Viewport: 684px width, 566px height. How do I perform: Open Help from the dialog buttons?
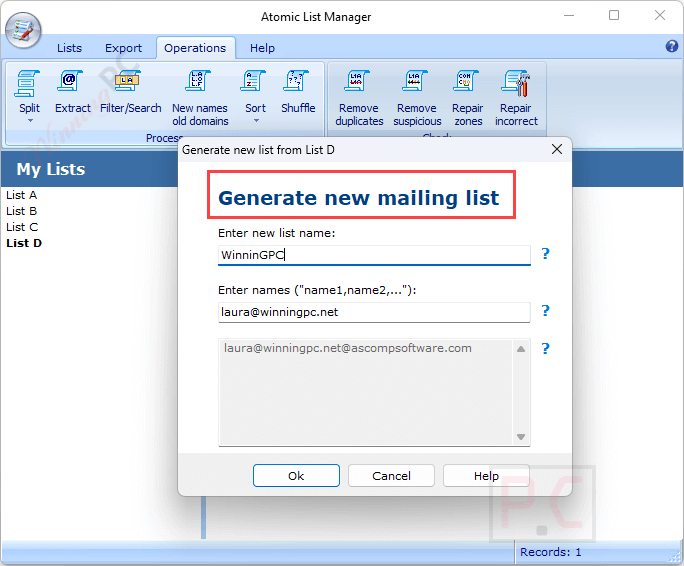tap(486, 476)
